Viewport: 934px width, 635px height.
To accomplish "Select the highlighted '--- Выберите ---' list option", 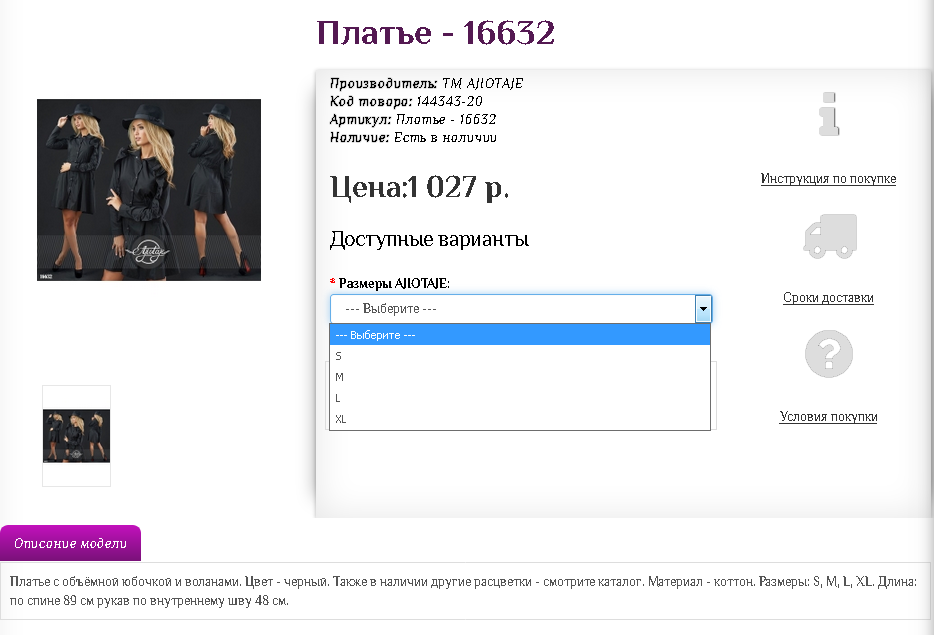I will 519,335.
